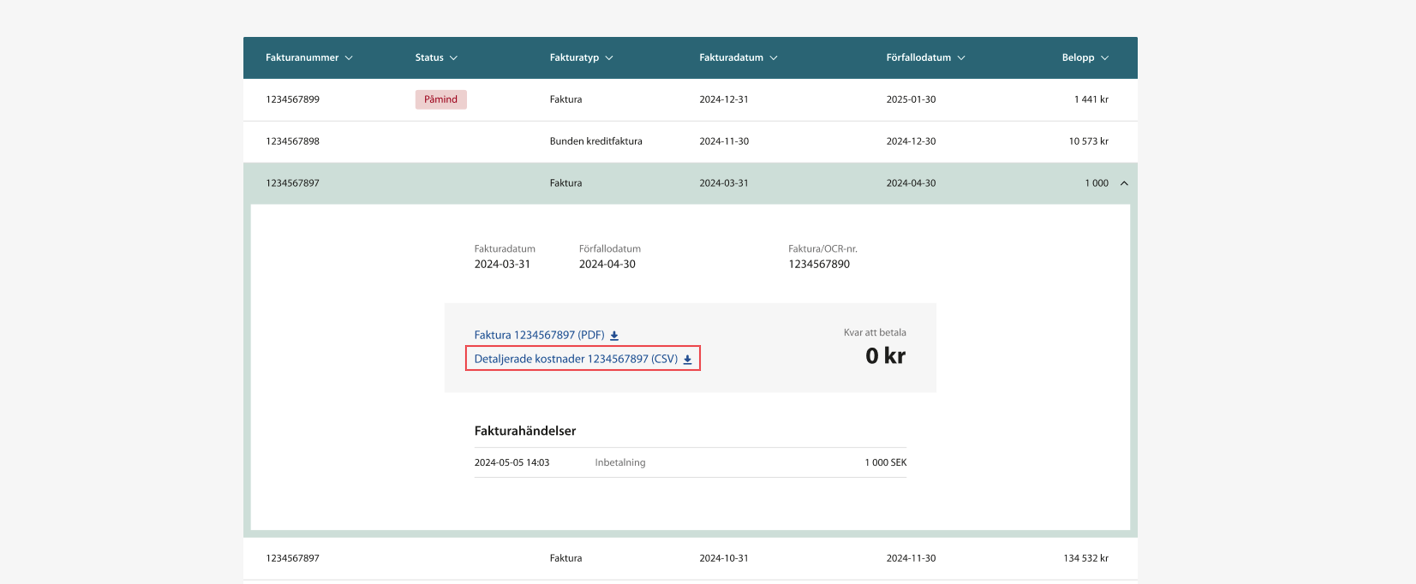Sort by Fakturanummer column header
The image size is (1416, 584).
[309, 58]
